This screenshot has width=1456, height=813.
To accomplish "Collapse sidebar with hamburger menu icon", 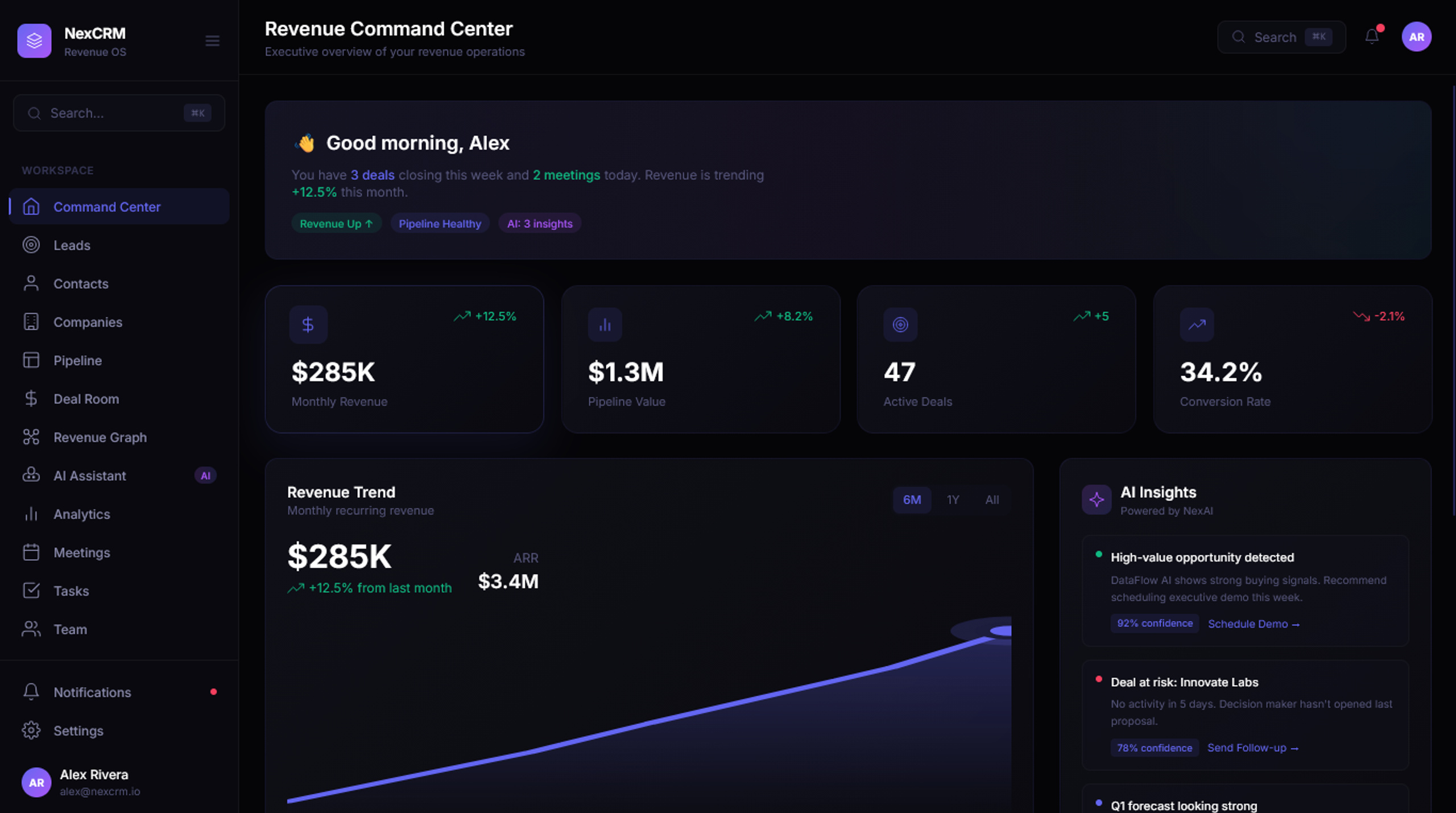I will coord(212,41).
